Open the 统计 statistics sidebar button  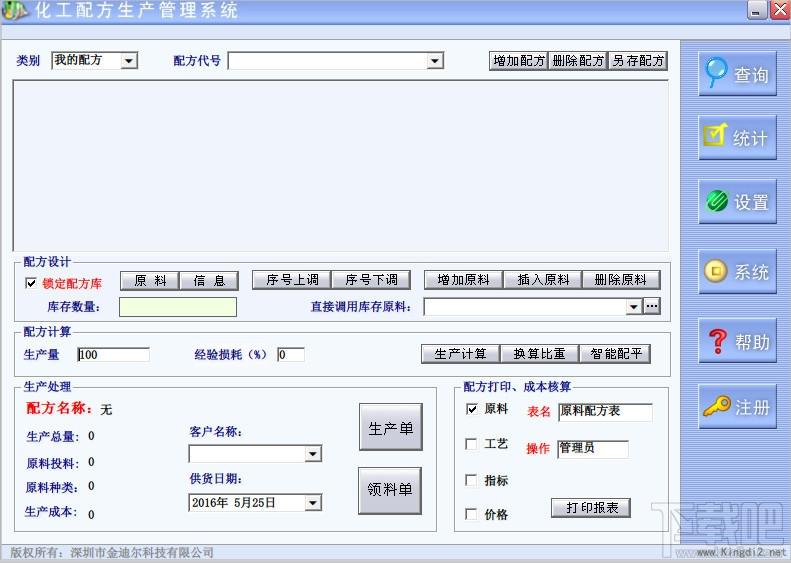click(x=737, y=137)
